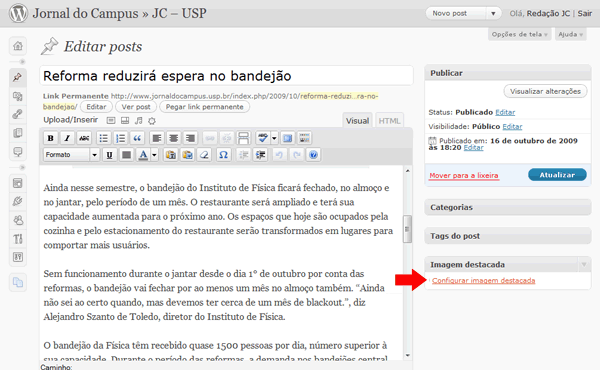Viewport: 600px width, 370px height.
Task: Open the Comments bubble icon in the sidebar
Action: (18, 152)
